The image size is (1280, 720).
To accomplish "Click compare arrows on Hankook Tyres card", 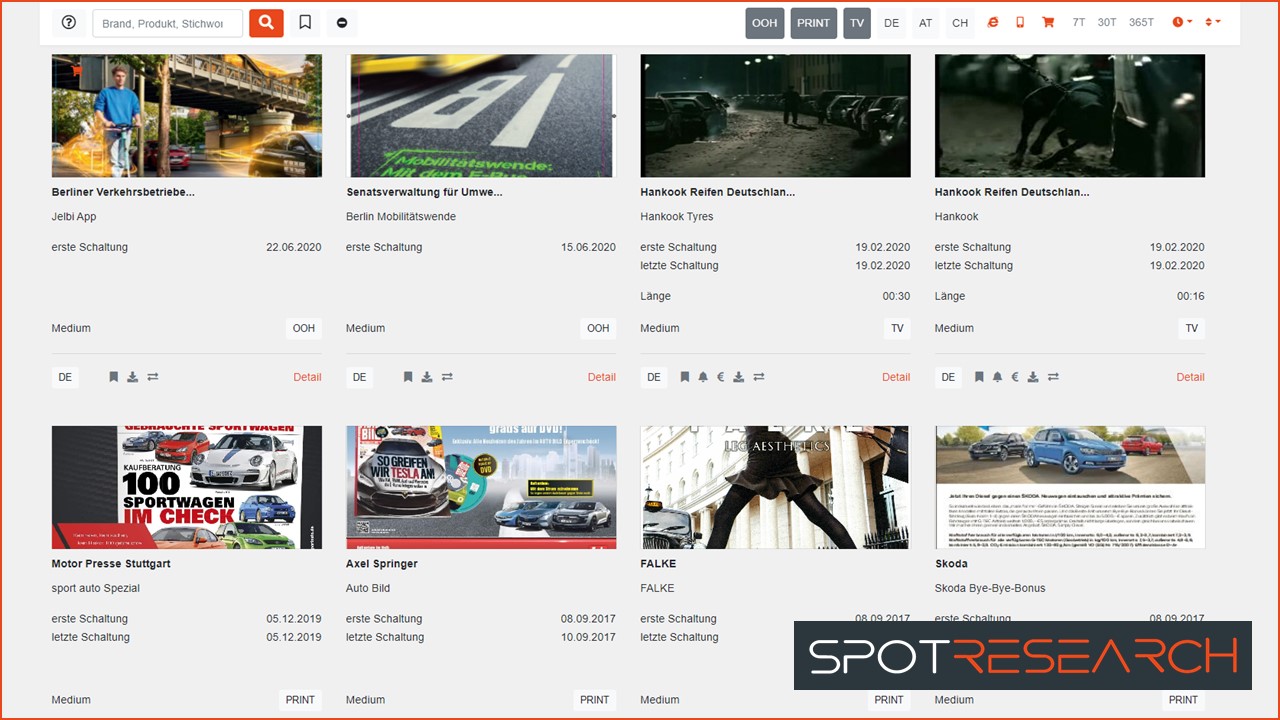I will [x=759, y=377].
